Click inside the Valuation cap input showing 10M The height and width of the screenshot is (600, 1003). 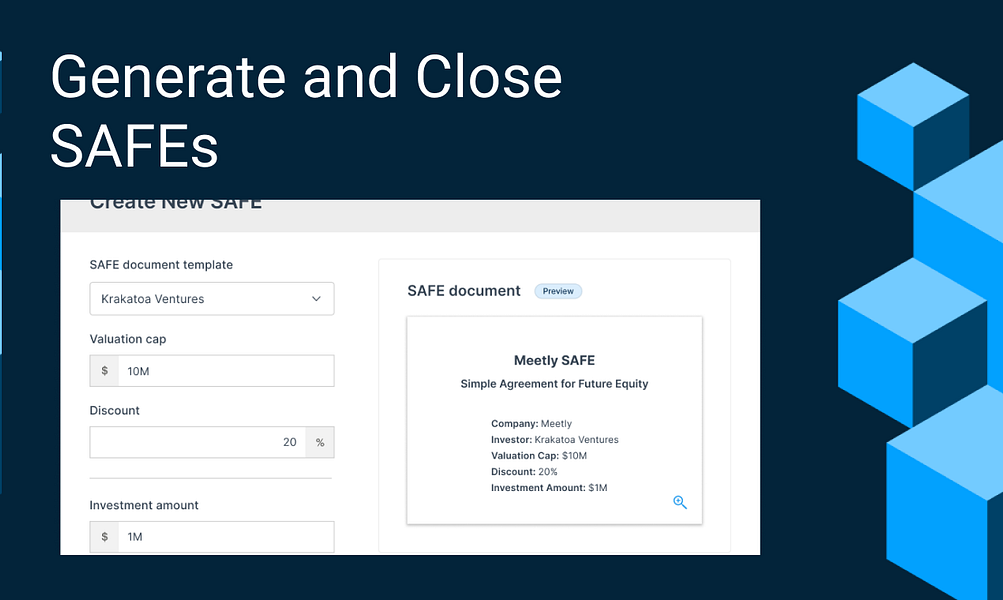pyautogui.click(x=225, y=370)
